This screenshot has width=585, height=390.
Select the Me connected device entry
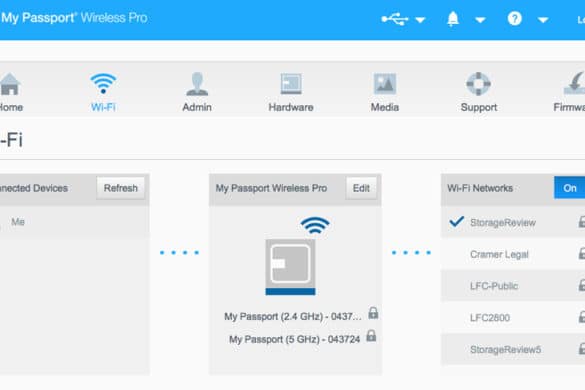point(75,222)
